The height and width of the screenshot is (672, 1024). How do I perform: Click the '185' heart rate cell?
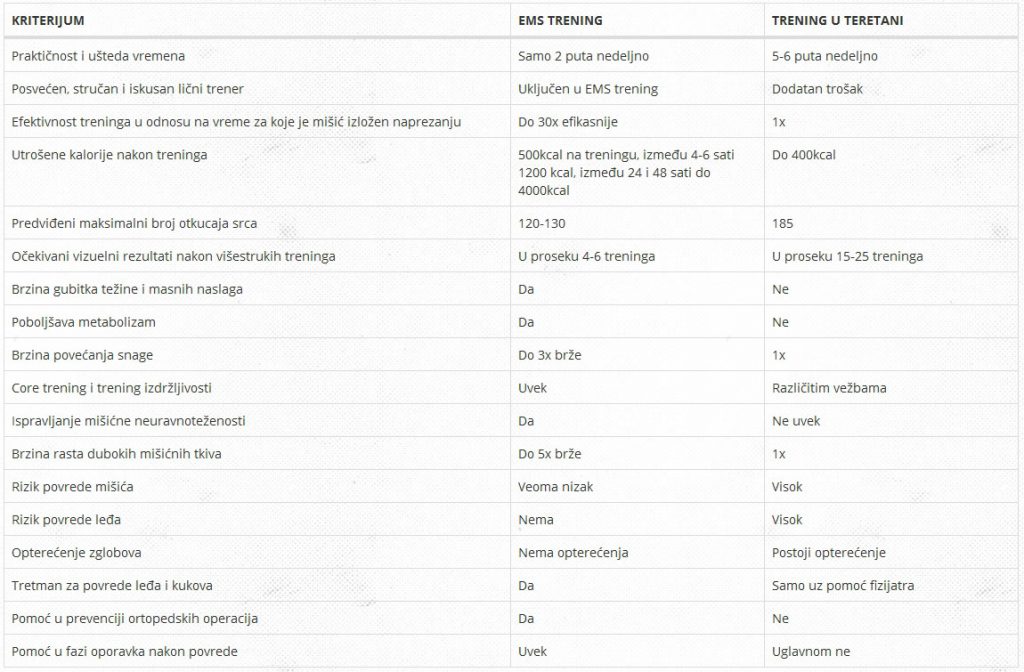pos(783,223)
